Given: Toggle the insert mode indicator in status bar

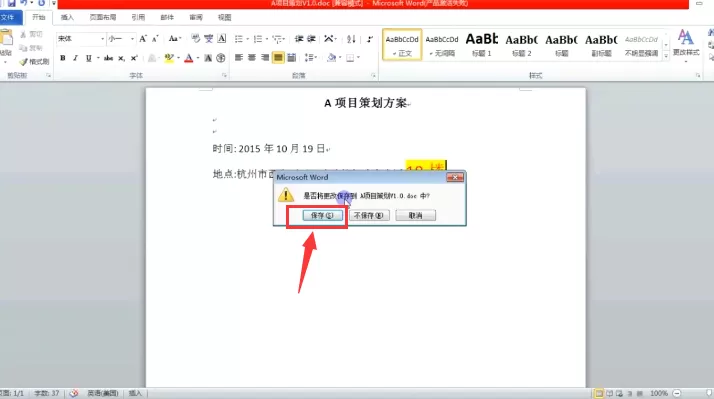Looking at the screenshot, I should coord(135,393).
